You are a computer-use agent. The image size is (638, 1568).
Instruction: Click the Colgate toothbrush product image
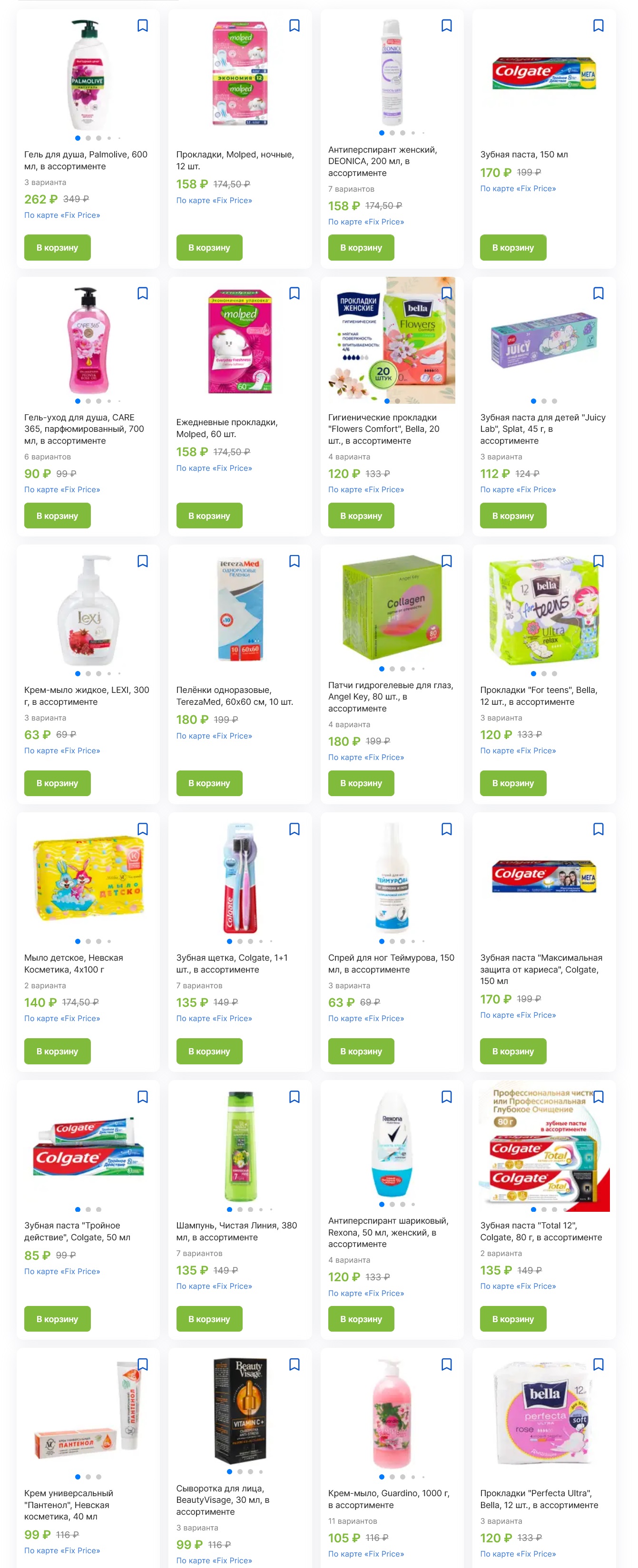tap(240, 878)
